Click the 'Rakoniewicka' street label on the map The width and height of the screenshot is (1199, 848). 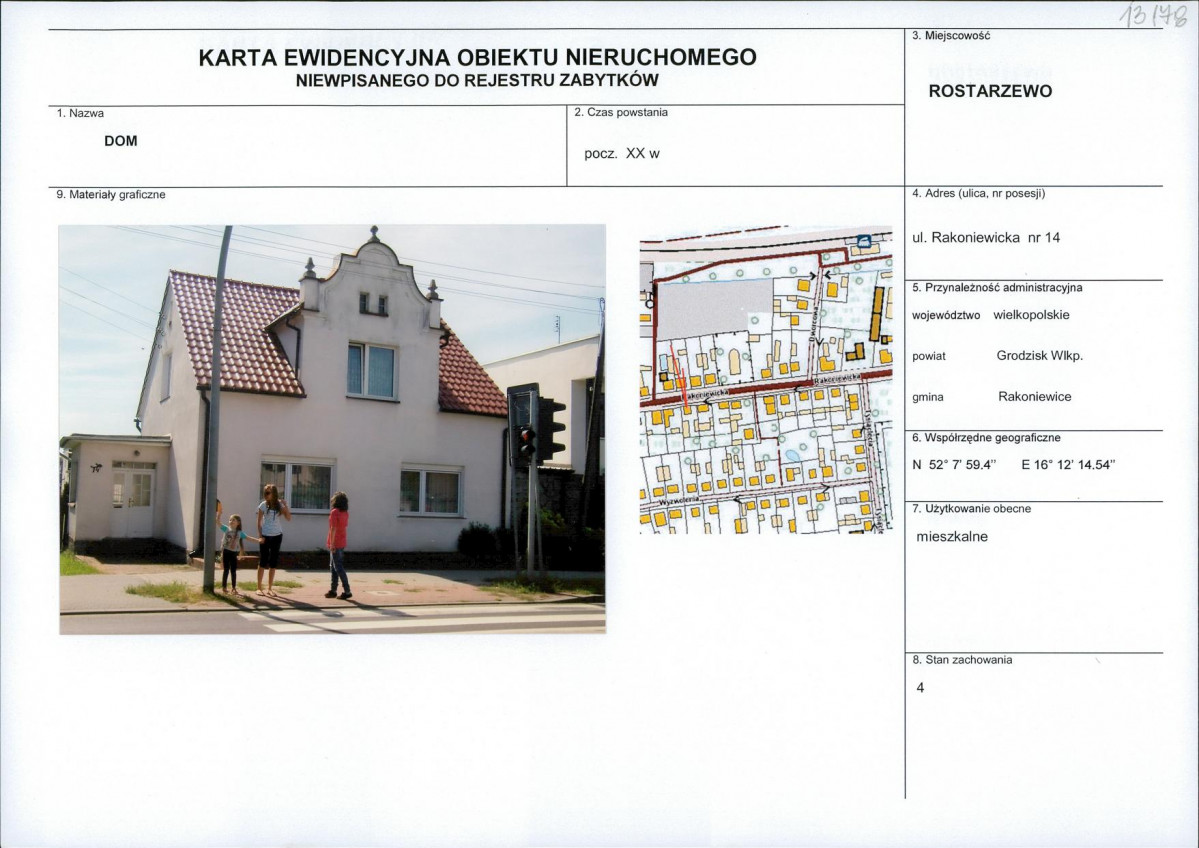point(837,379)
